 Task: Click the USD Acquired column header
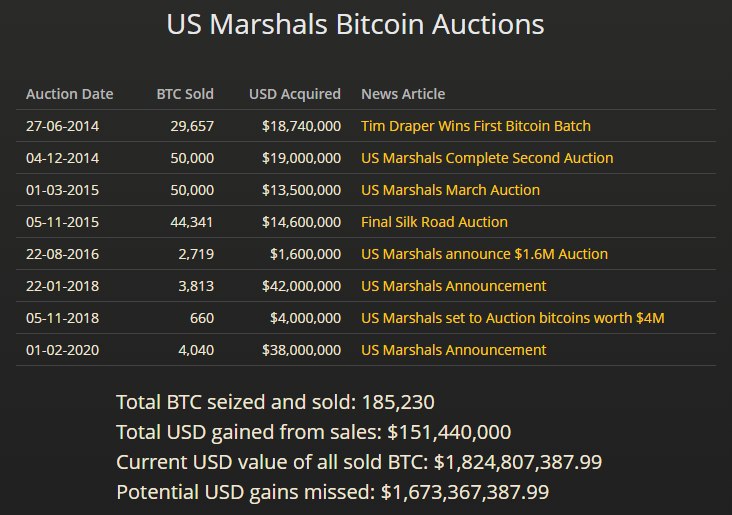(x=294, y=94)
